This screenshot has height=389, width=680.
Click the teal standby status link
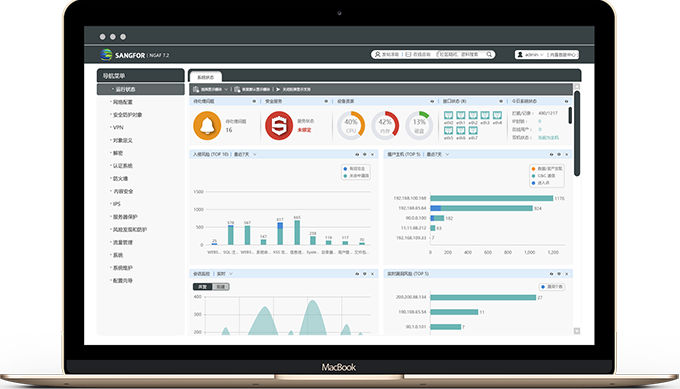(548, 137)
